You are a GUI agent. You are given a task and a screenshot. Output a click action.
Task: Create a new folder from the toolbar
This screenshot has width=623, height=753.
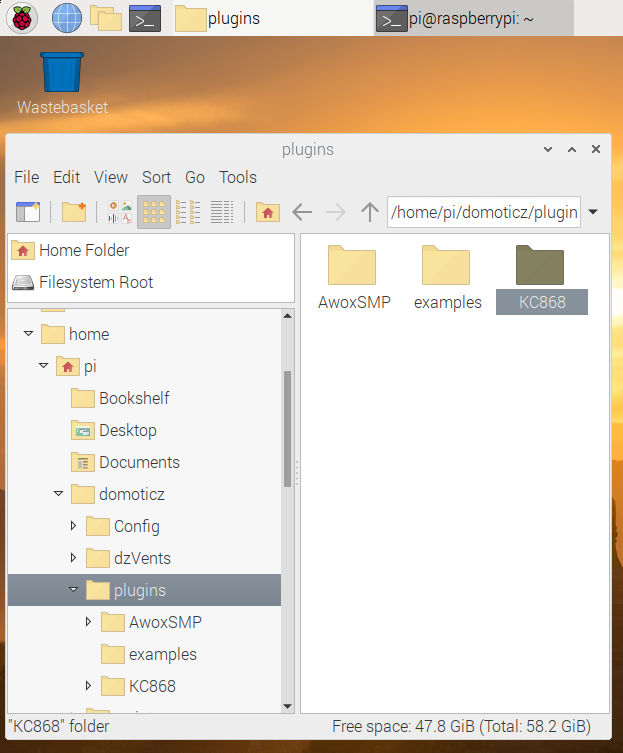click(x=74, y=211)
